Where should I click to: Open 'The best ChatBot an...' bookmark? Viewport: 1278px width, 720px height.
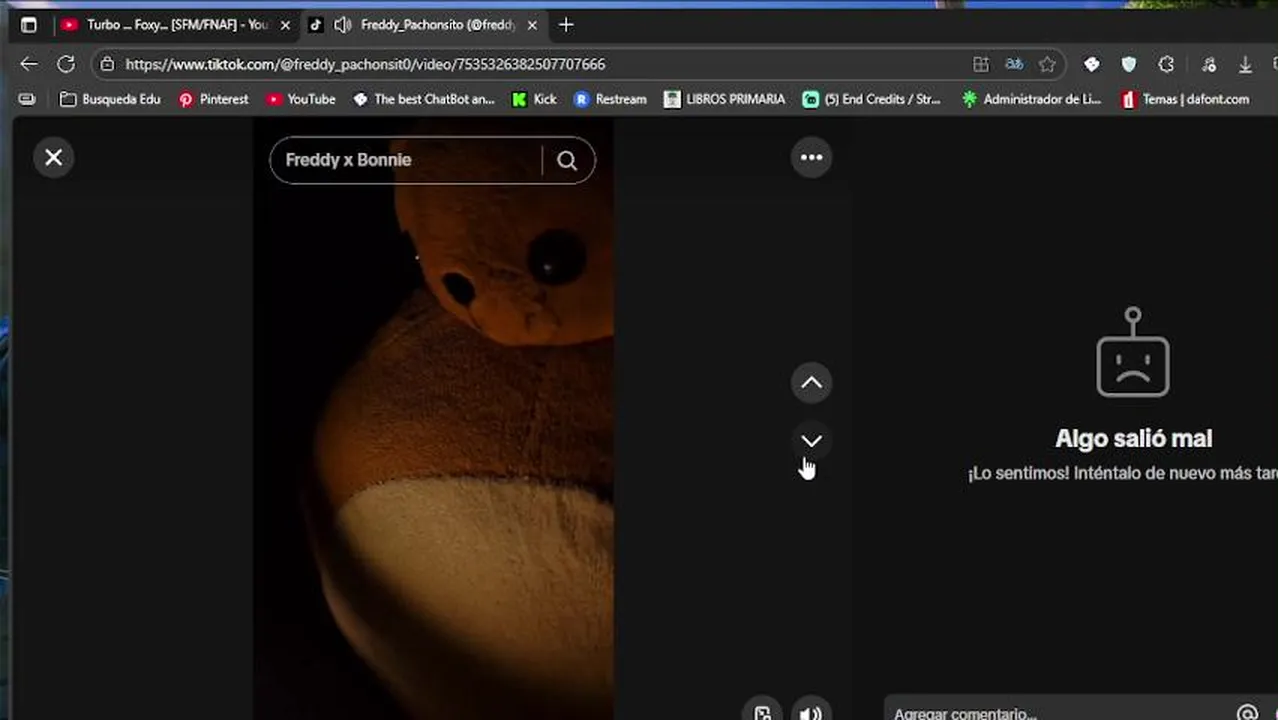(x=424, y=99)
